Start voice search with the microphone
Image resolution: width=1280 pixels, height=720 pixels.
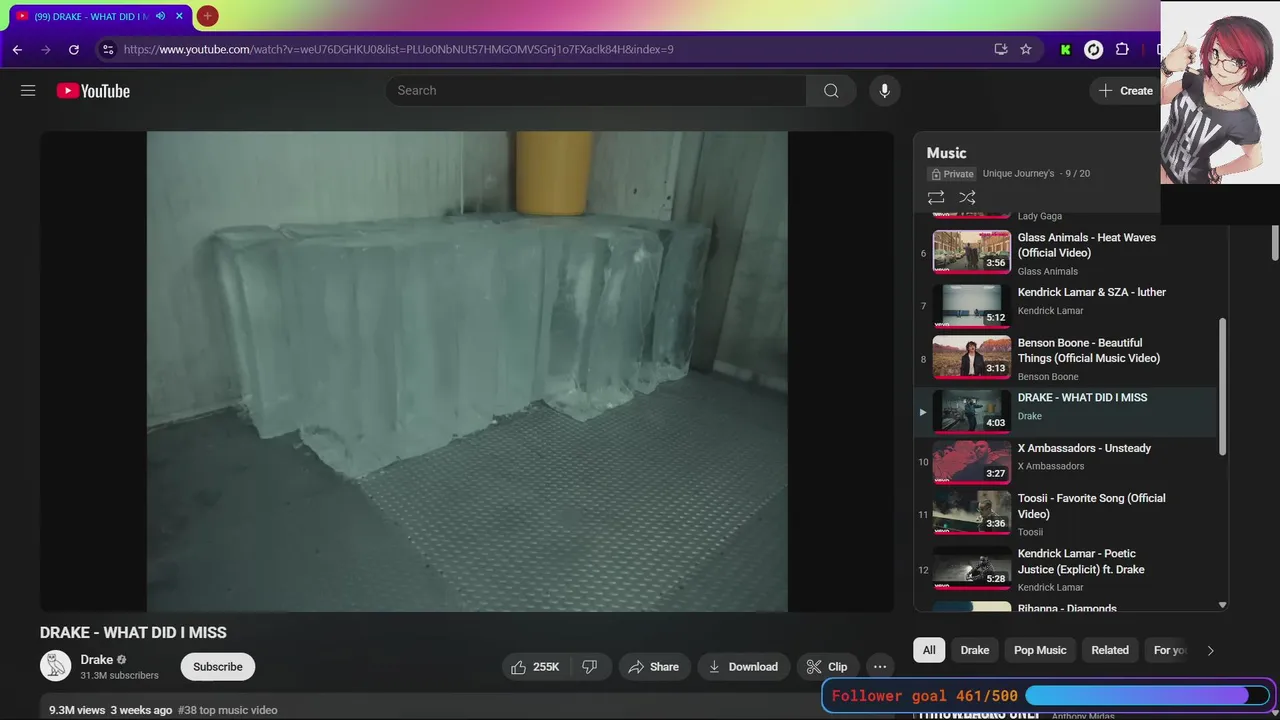point(884,91)
